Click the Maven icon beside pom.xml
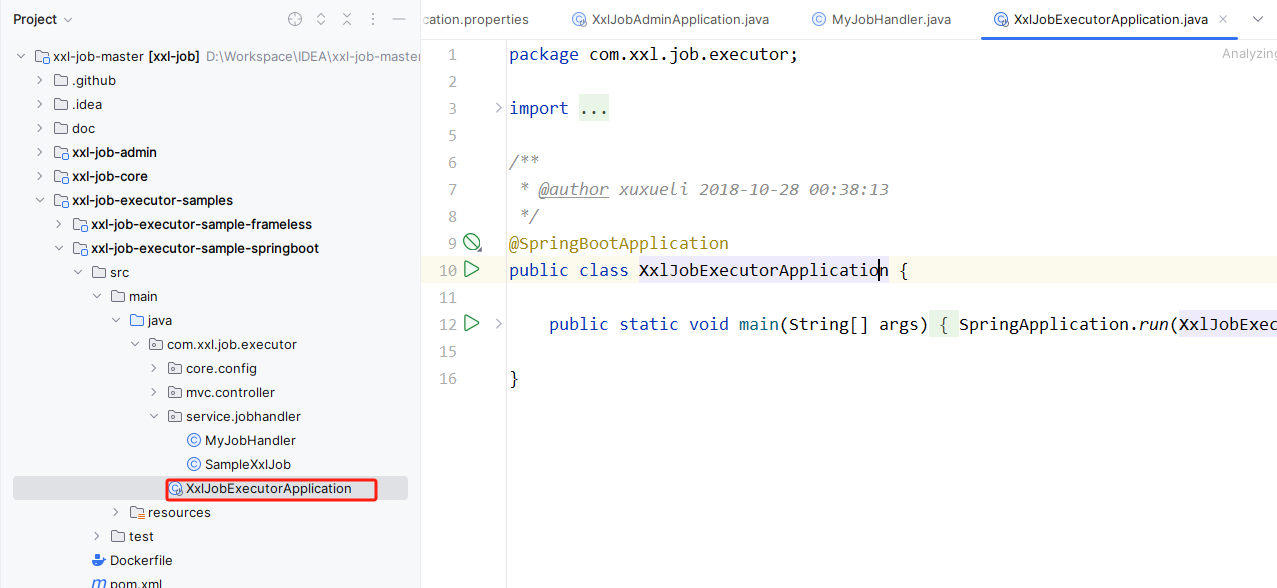Image resolution: width=1277 pixels, height=588 pixels. [98, 583]
